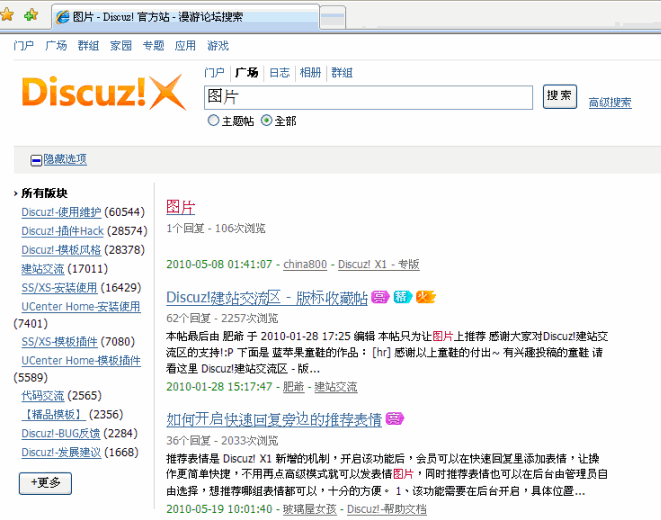
Task: Filter by Discuz!-发展建议 board
Action: pyautogui.click(x=62, y=452)
